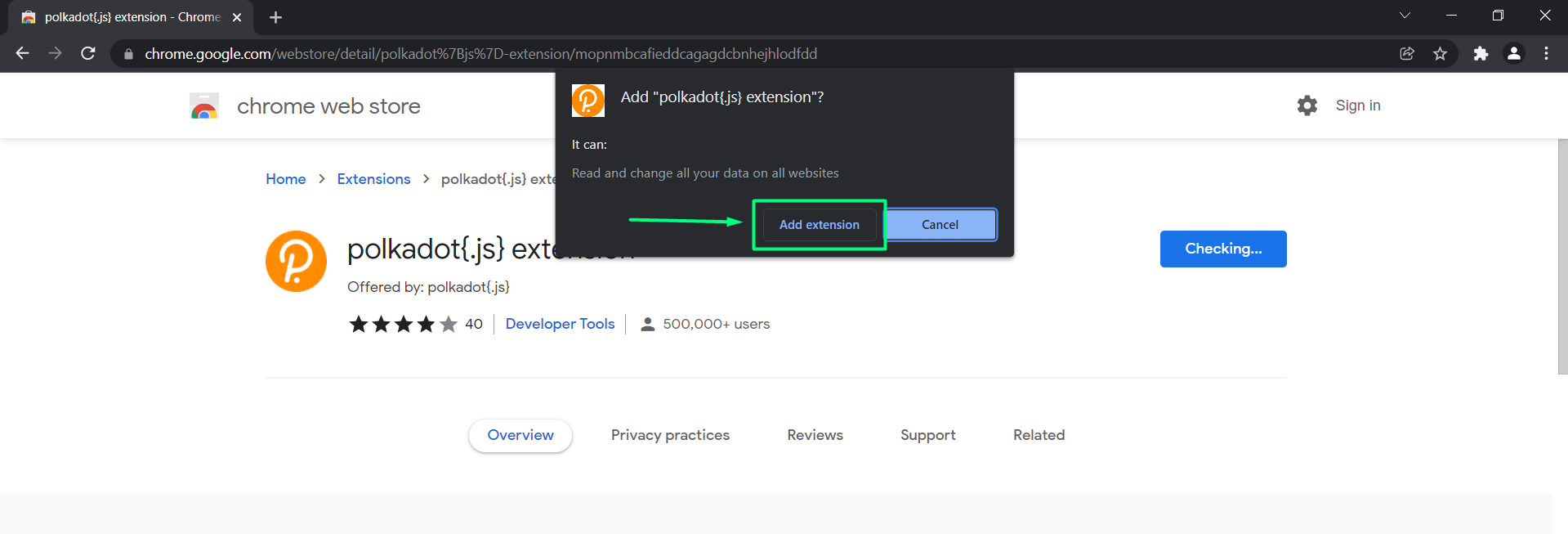Viewport: 1568px width, 534px height.
Task: Expand the tab search chevron
Action: click(x=1405, y=16)
